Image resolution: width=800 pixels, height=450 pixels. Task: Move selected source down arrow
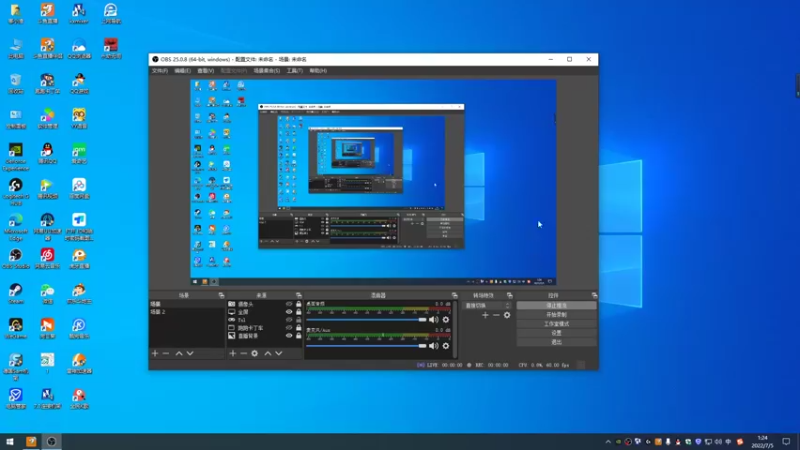coord(279,353)
